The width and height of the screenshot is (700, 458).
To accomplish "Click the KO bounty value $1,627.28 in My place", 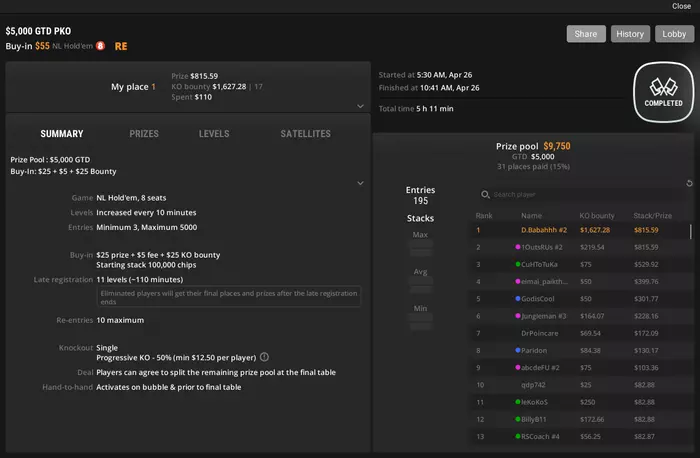I will [x=229, y=87].
